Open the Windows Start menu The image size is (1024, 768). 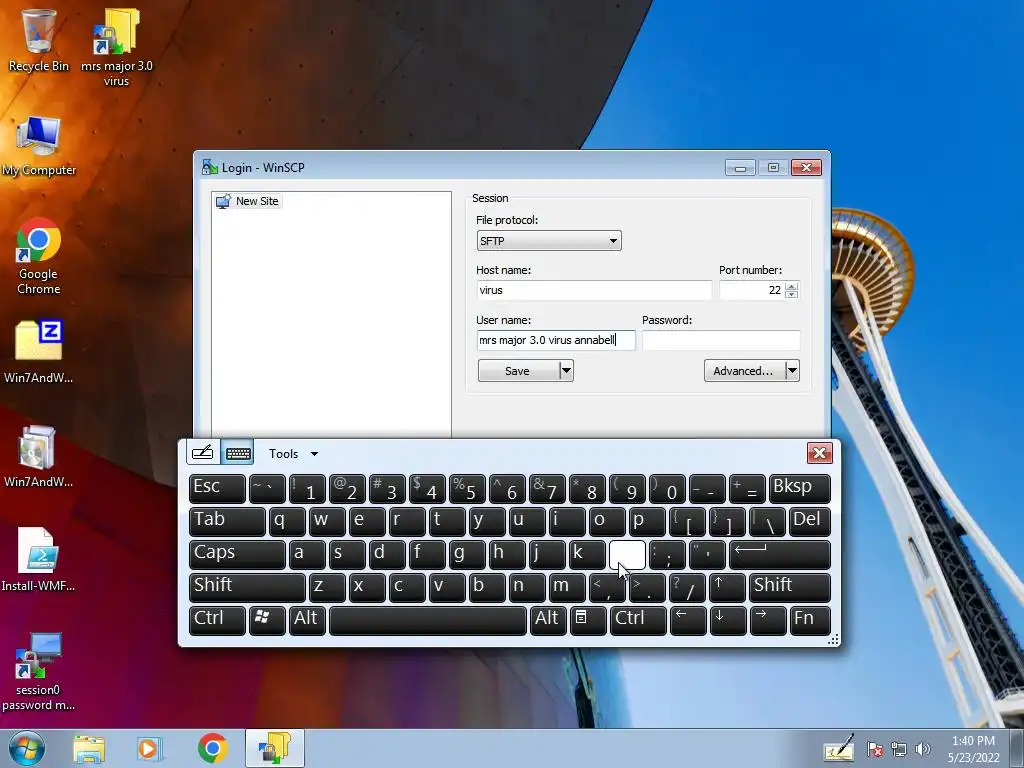point(27,748)
